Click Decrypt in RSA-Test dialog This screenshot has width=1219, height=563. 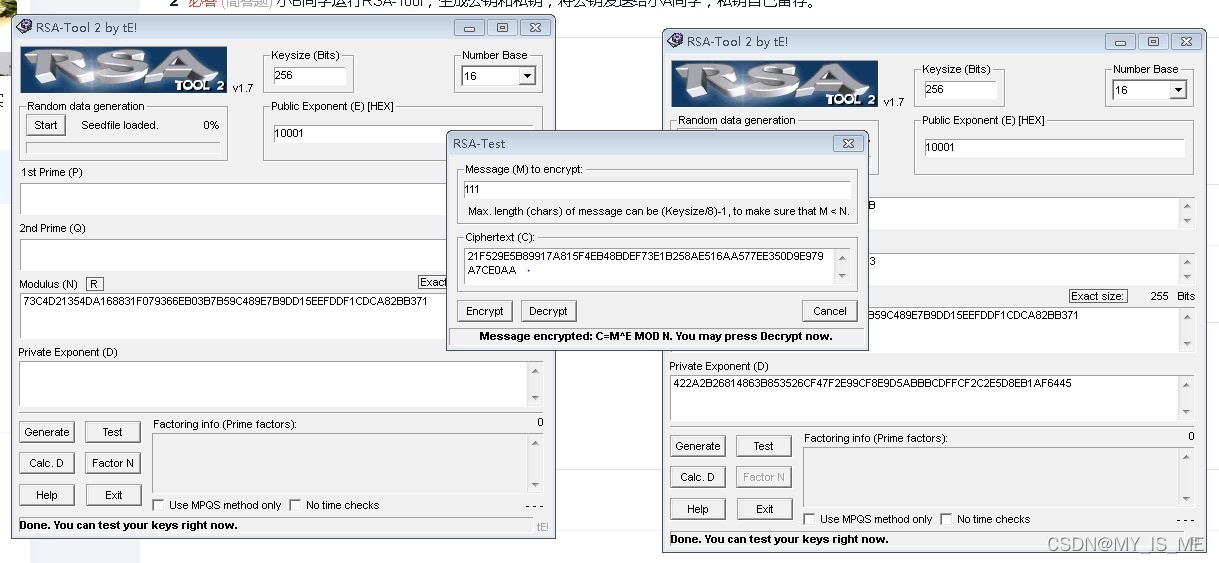(x=548, y=311)
